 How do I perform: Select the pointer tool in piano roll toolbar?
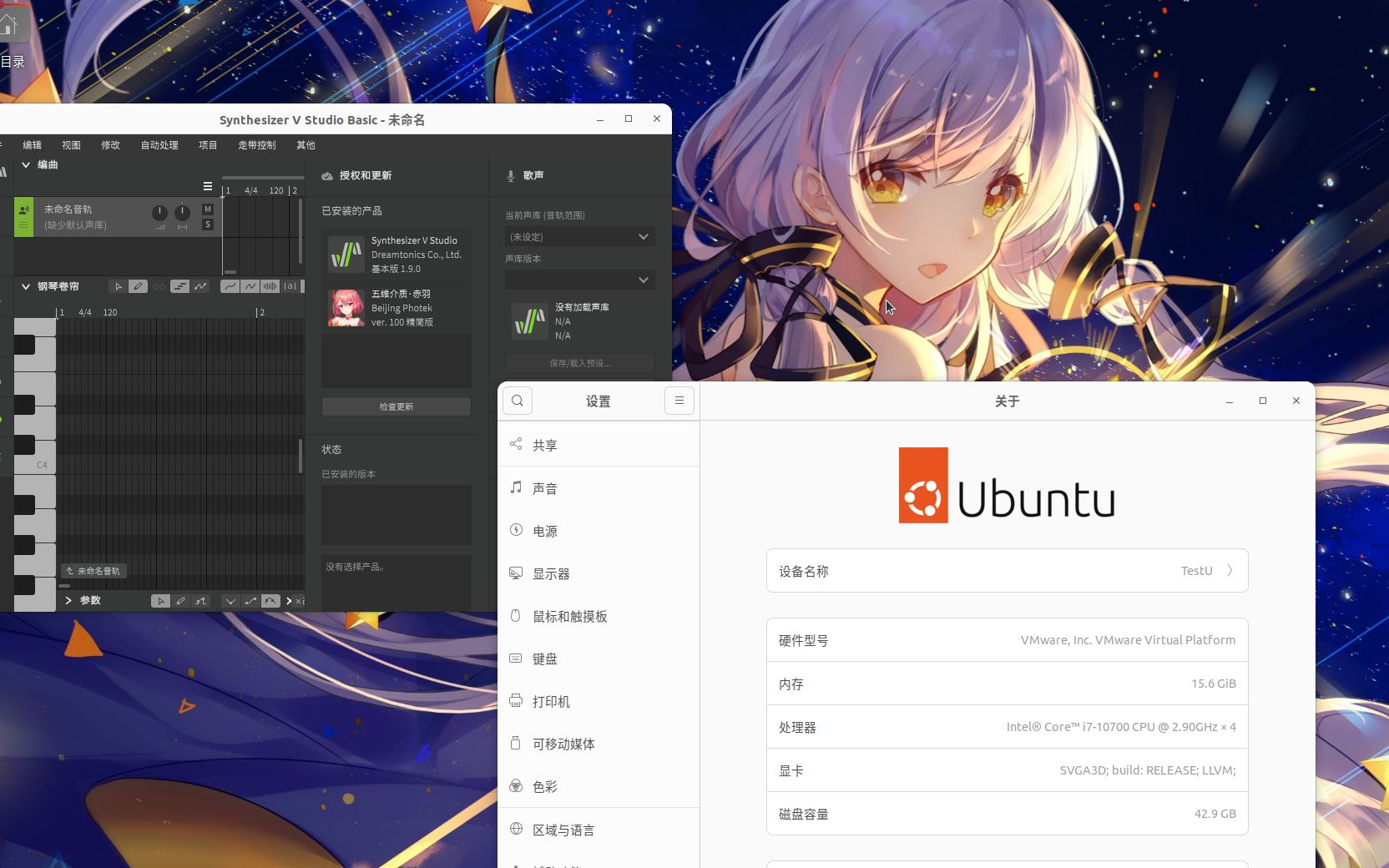coord(119,286)
